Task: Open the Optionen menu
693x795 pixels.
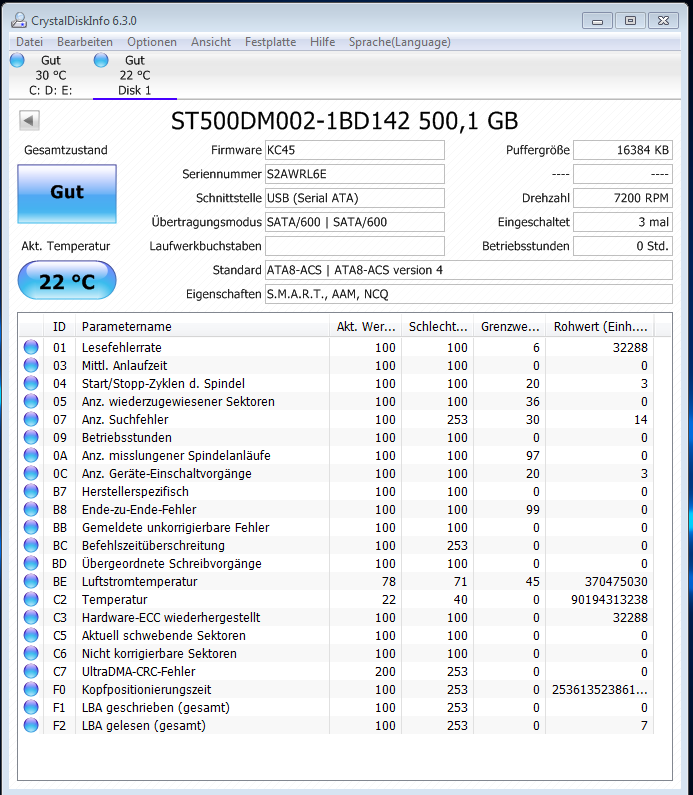Action: click(152, 42)
